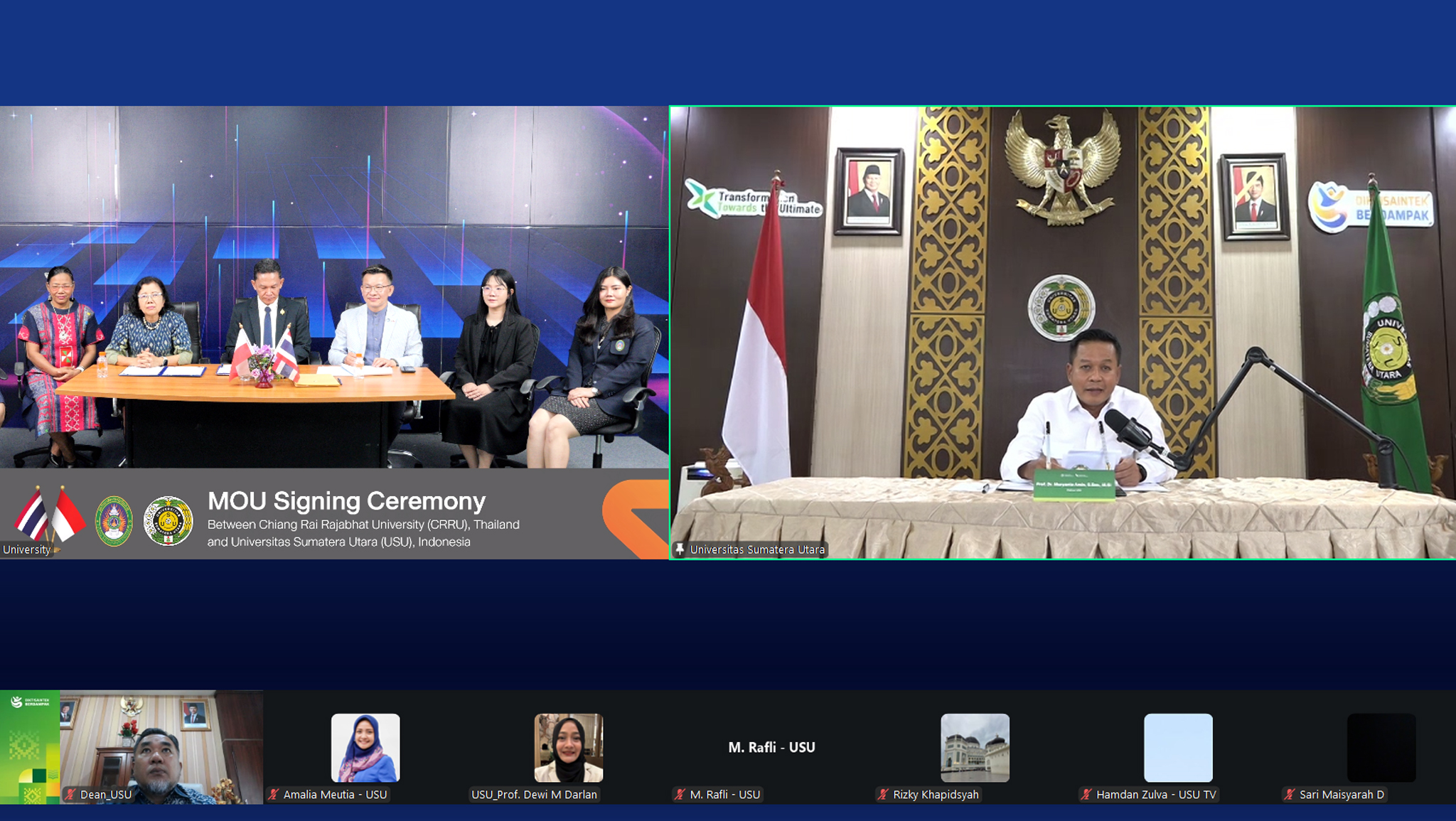Click the Hamdan Zulva - USU TV name label
The width and height of the screenshot is (1456, 821).
tap(1156, 795)
